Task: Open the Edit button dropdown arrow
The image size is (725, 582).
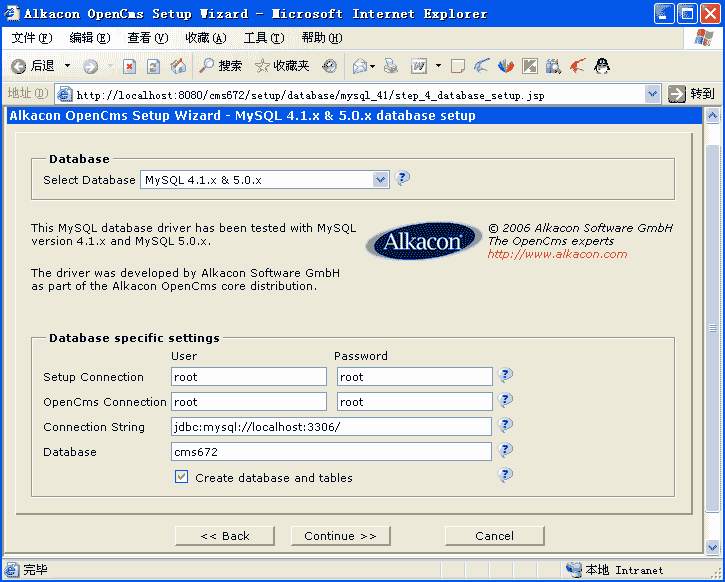Action: click(438, 66)
